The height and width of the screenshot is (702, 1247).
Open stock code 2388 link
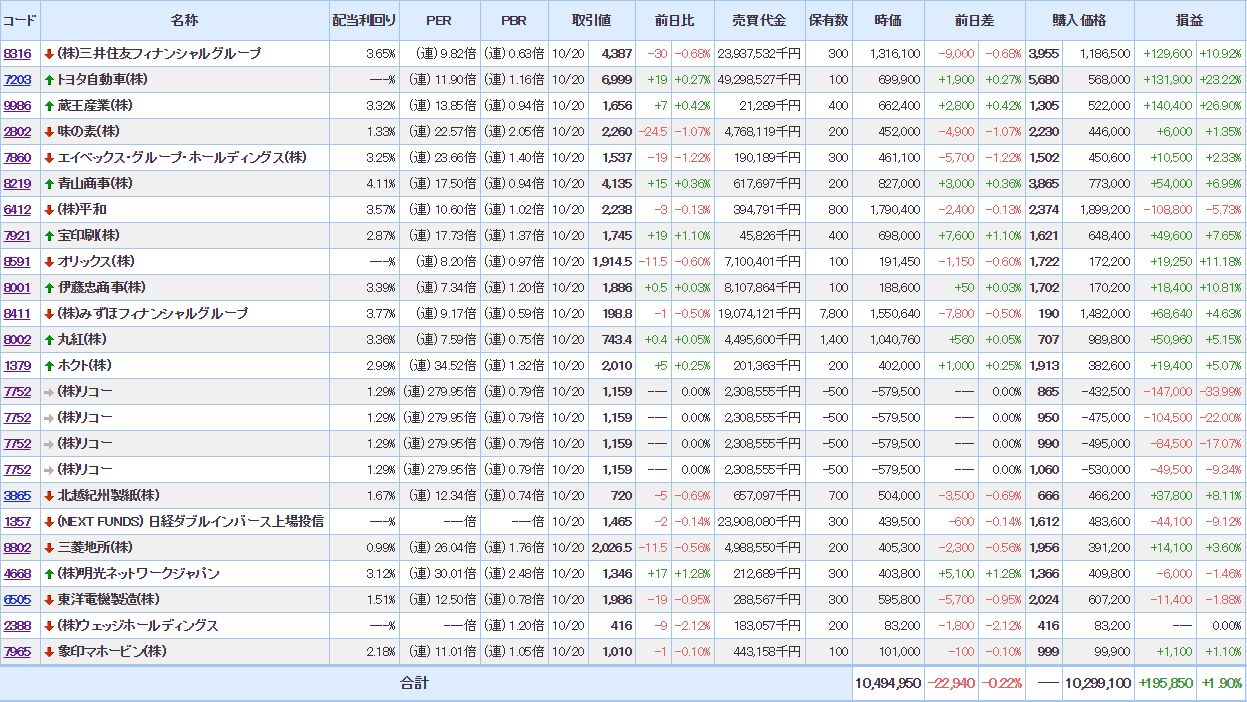tap(17, 626)
